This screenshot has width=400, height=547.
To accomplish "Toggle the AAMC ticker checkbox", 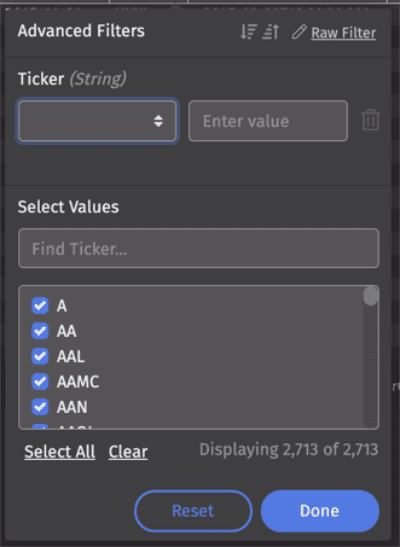I will (40, 381).
